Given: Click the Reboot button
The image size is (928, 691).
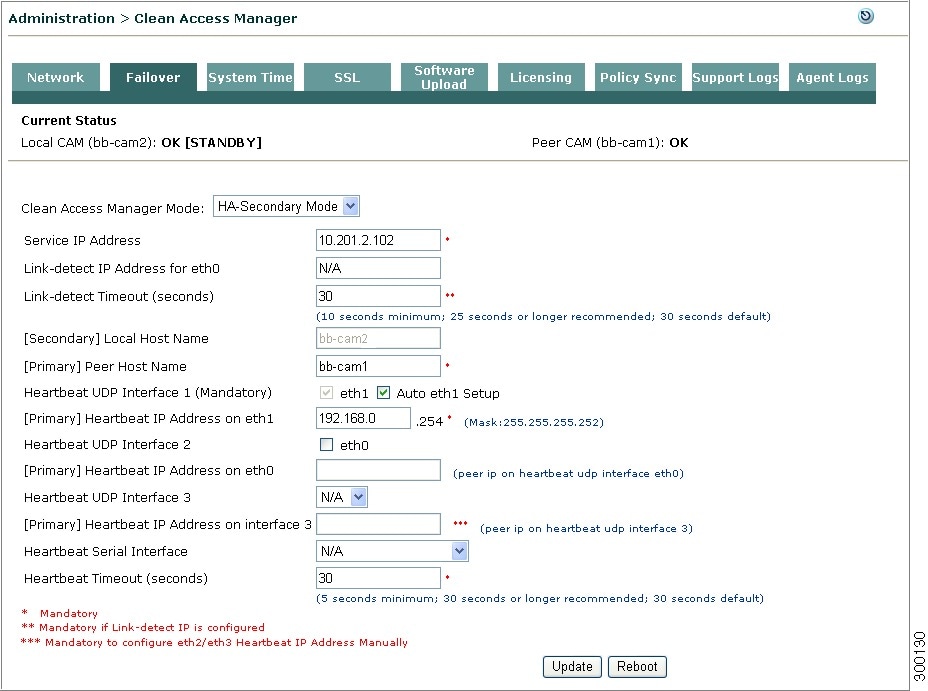Looking at the screenshot, I should tap(637, 667).
